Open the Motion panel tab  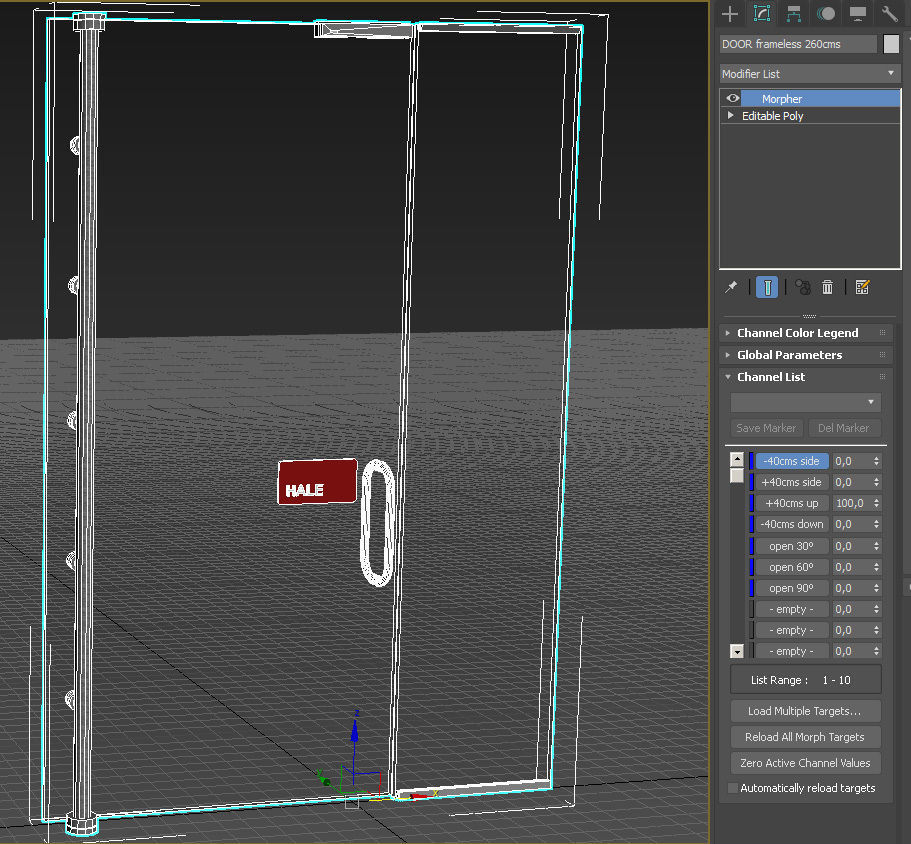tap(826, 13)
